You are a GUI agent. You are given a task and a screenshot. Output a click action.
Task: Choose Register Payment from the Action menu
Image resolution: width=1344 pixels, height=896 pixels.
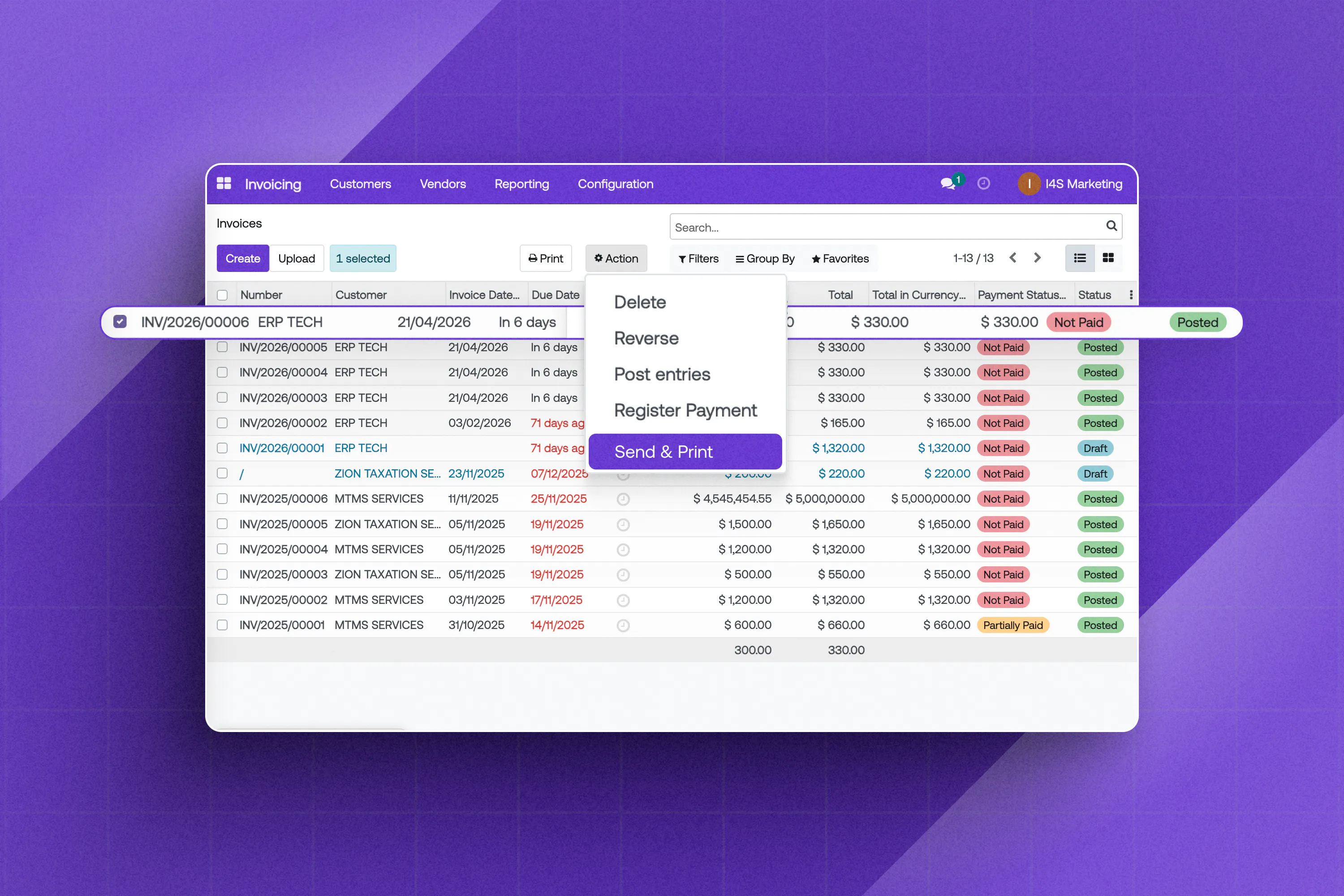(x=685, y=410)
